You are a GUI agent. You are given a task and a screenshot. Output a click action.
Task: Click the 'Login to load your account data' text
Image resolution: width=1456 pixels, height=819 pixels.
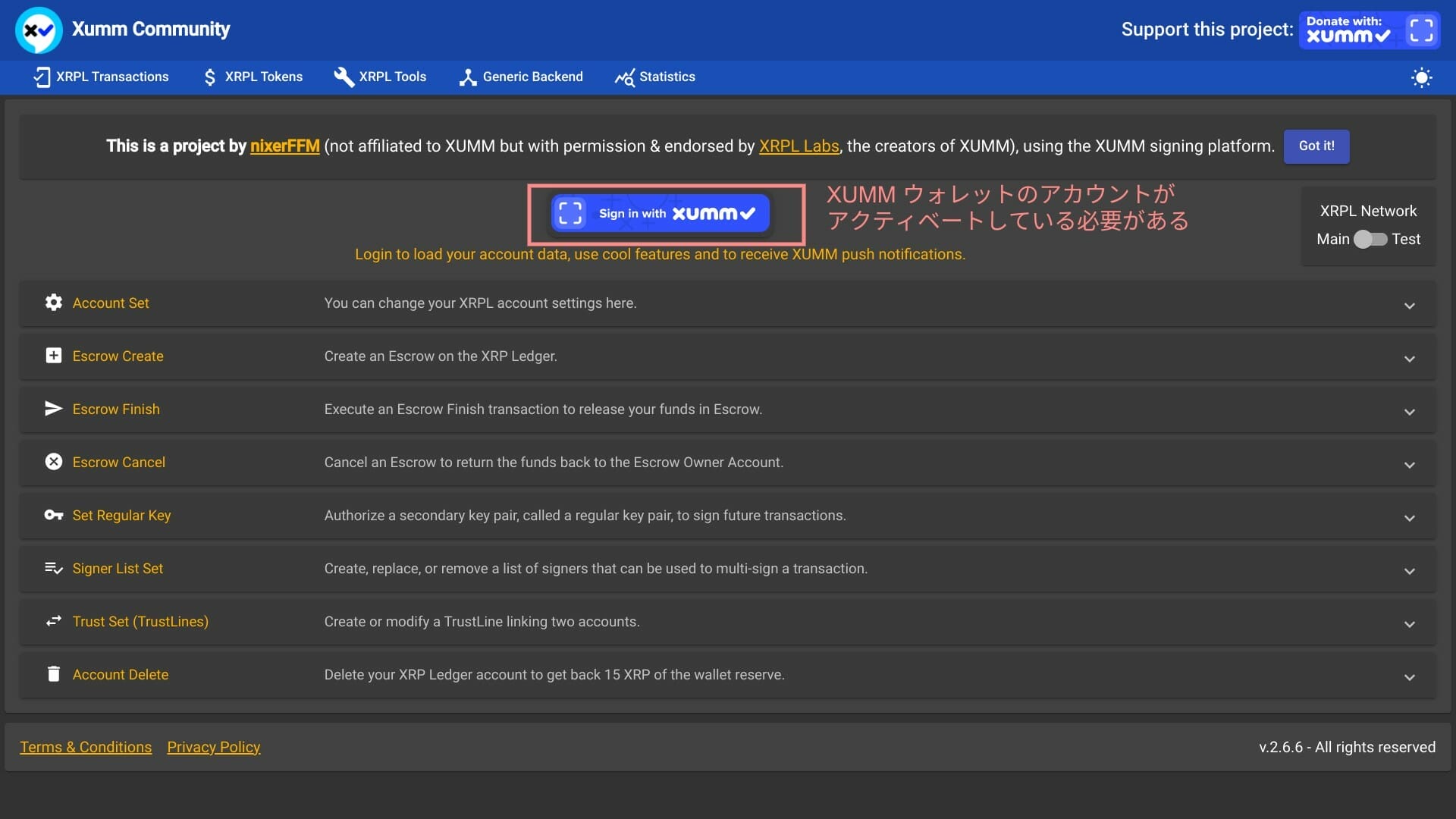pos(660,254)
